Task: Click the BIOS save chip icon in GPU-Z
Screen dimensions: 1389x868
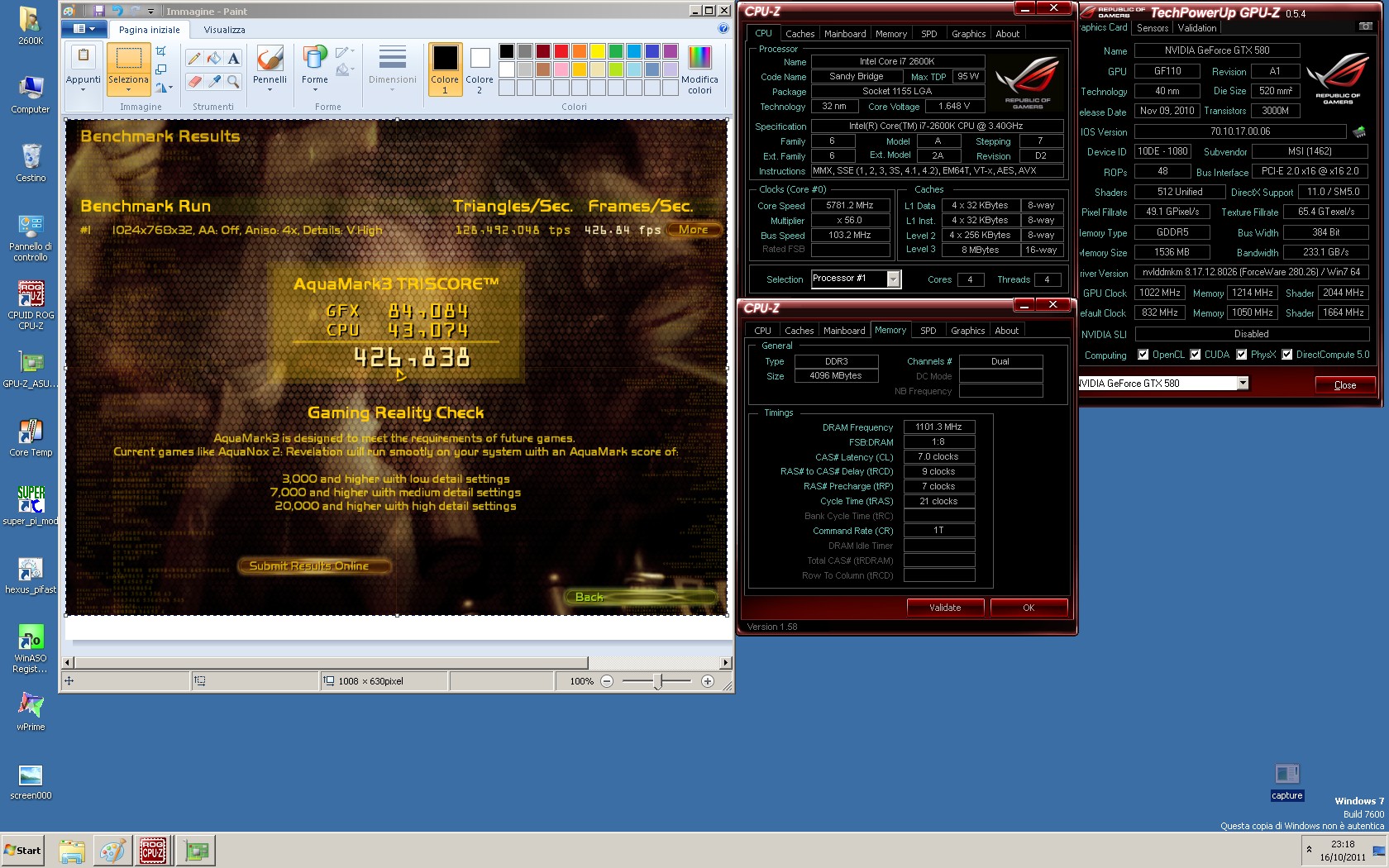Action: pyautogui.click(x=1359, y=131)
